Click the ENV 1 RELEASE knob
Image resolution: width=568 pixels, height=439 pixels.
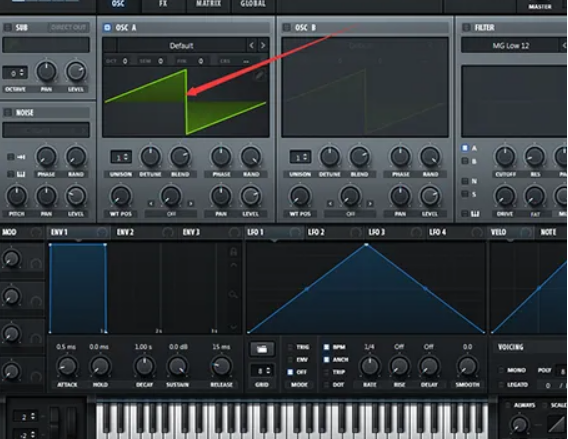(x=221, y=366)
